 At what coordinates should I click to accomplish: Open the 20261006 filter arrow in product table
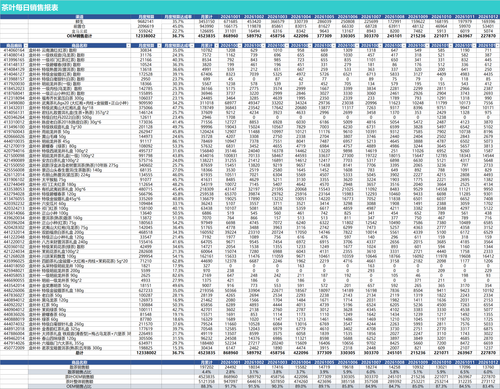(357, 45)
